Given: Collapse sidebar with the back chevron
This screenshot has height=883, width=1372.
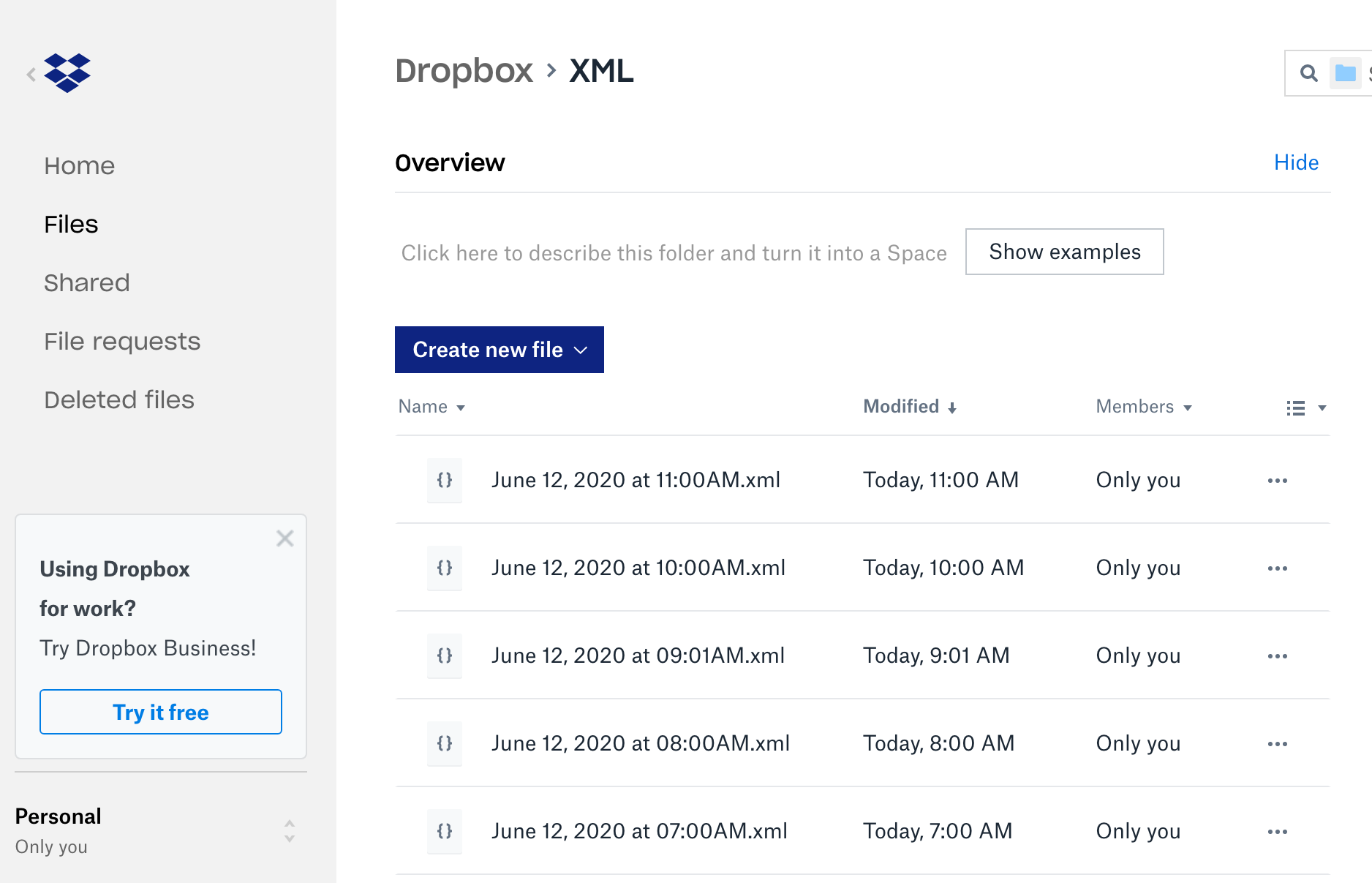Looking at the screenshot, I should click(31, 74).
